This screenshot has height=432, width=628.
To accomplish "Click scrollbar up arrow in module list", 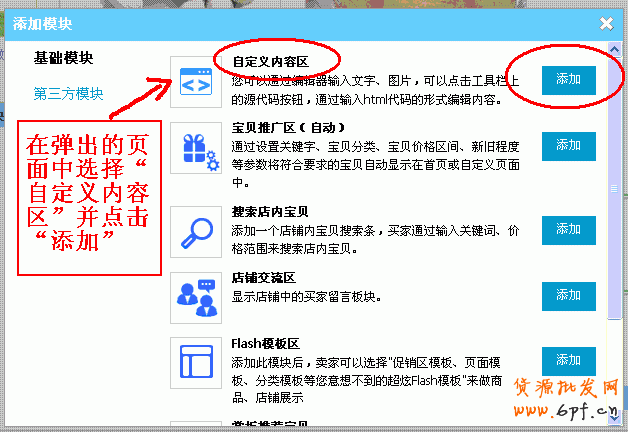I will (x=614, y=50).
